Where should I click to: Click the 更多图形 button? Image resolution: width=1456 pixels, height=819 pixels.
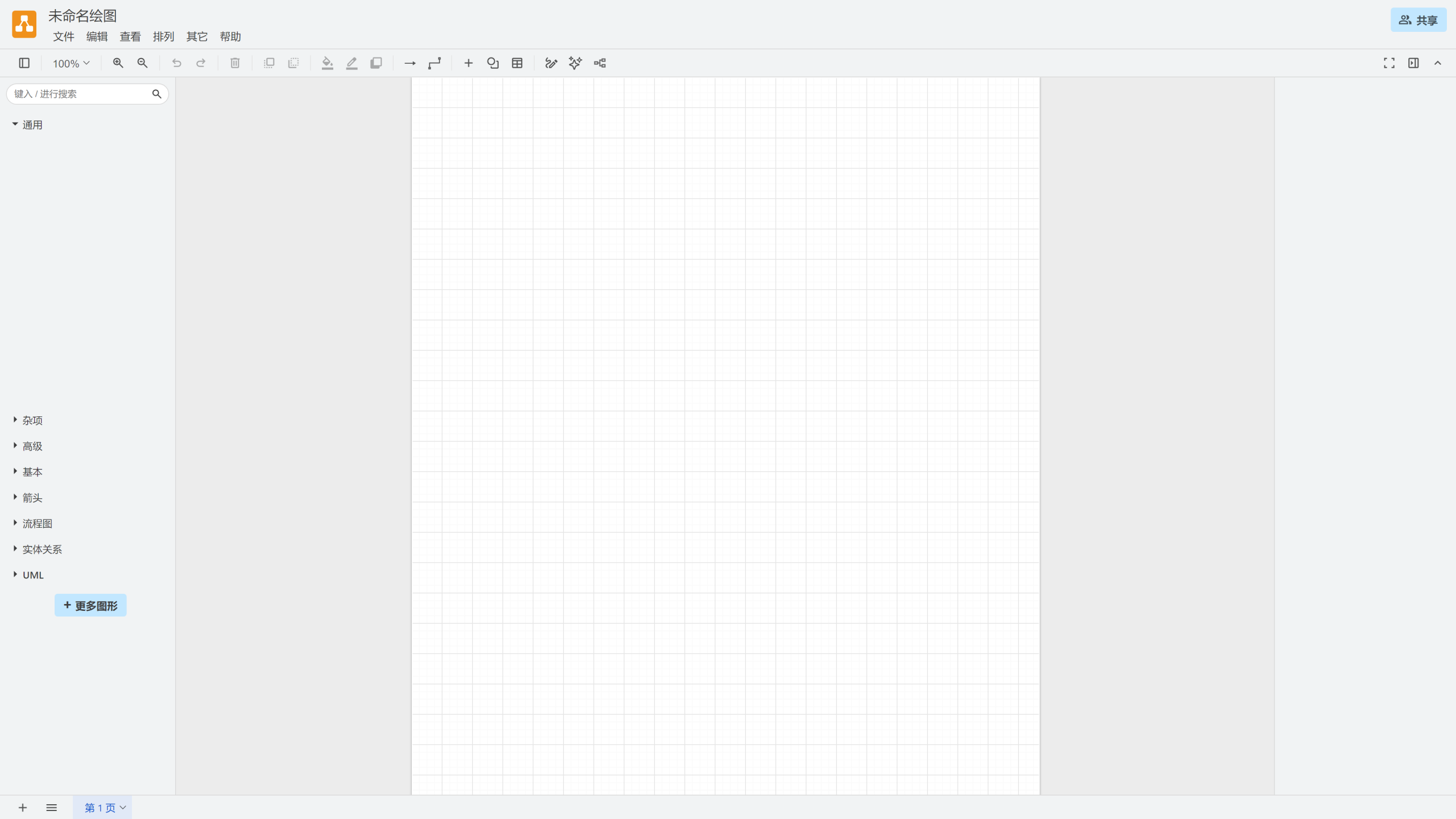pyautogui.click(x=90, y=605)
